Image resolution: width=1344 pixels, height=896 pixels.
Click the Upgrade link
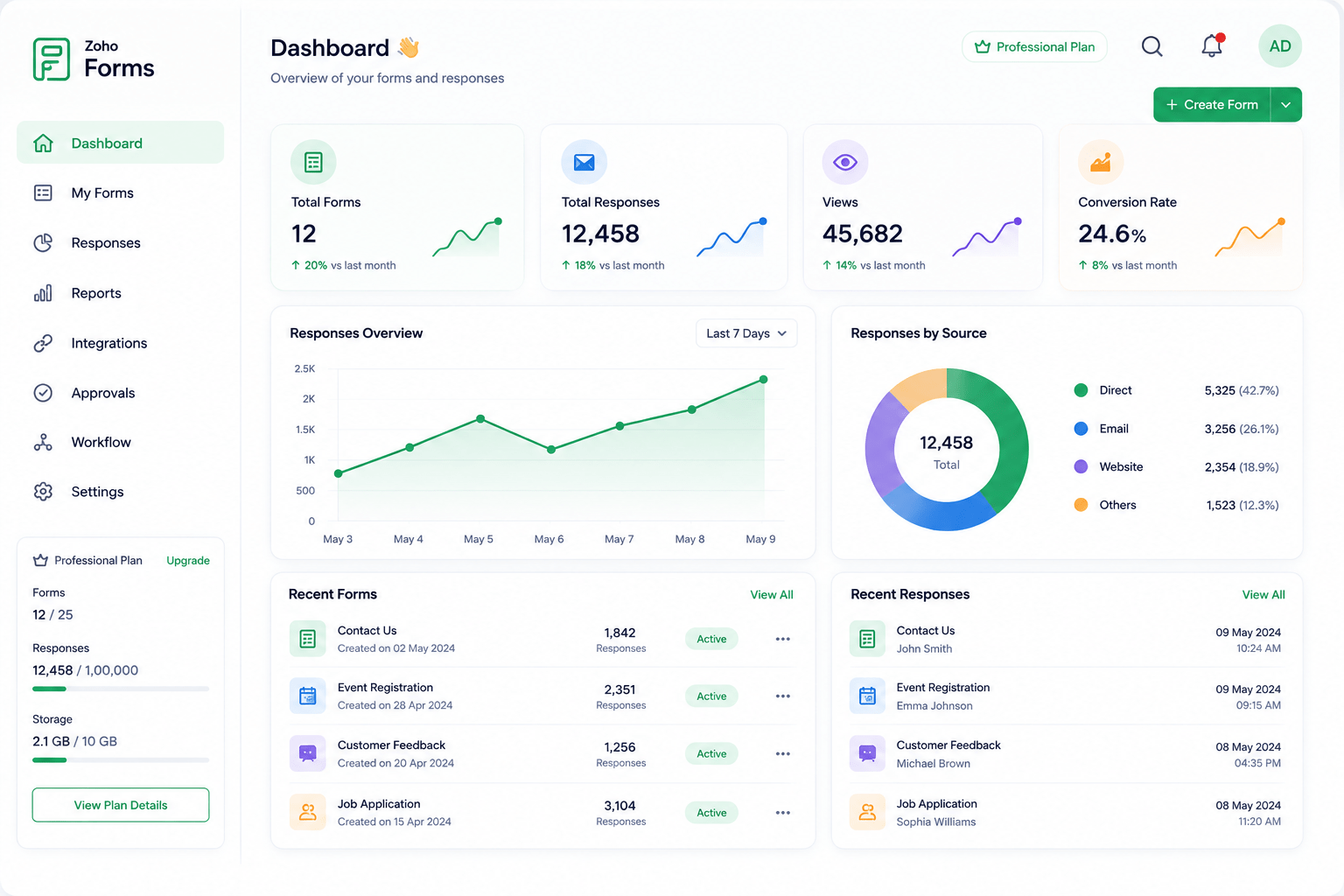click(x=188, y=561)
